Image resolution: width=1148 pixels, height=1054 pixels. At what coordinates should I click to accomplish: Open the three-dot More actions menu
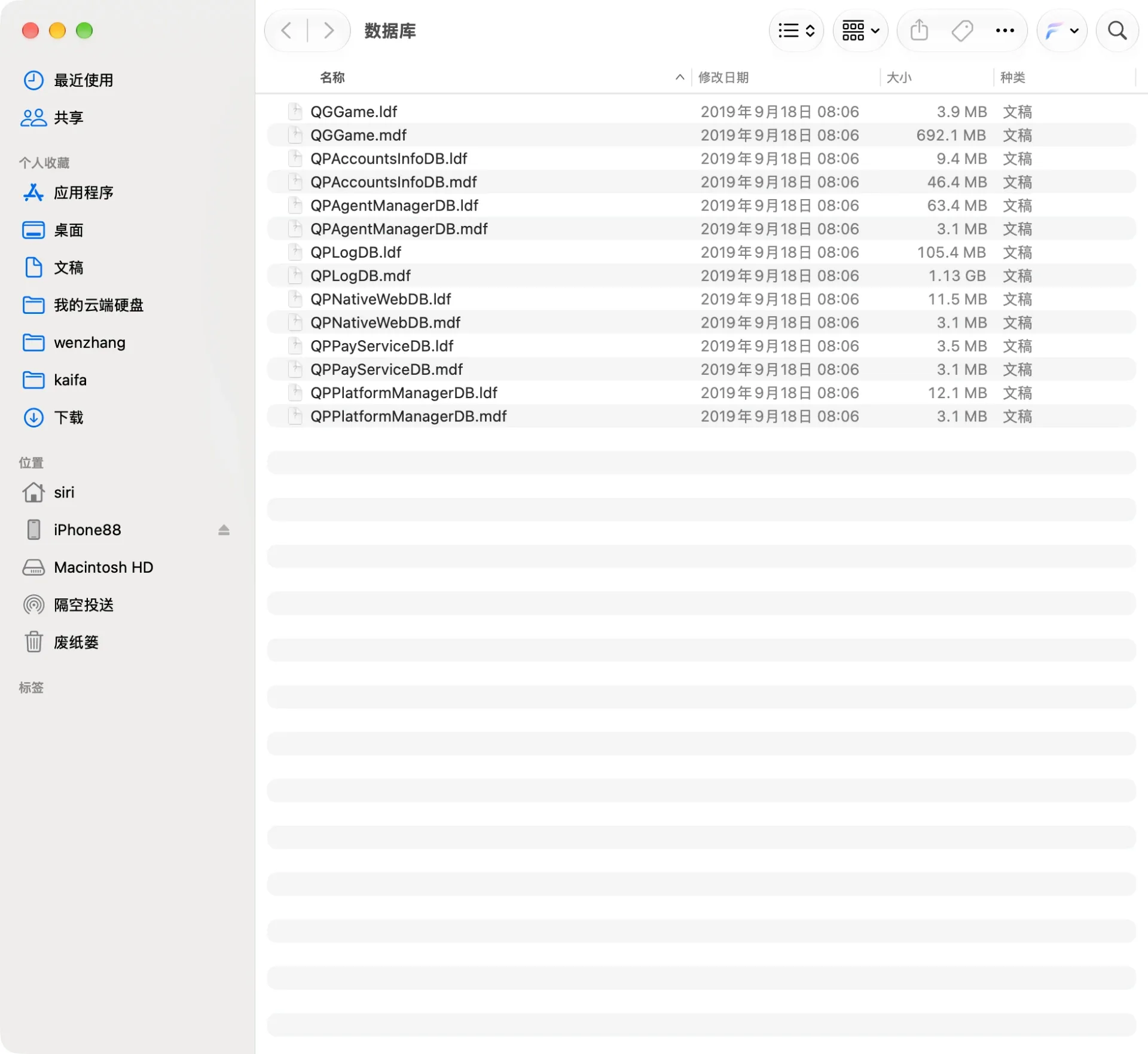pos(1004,30)
